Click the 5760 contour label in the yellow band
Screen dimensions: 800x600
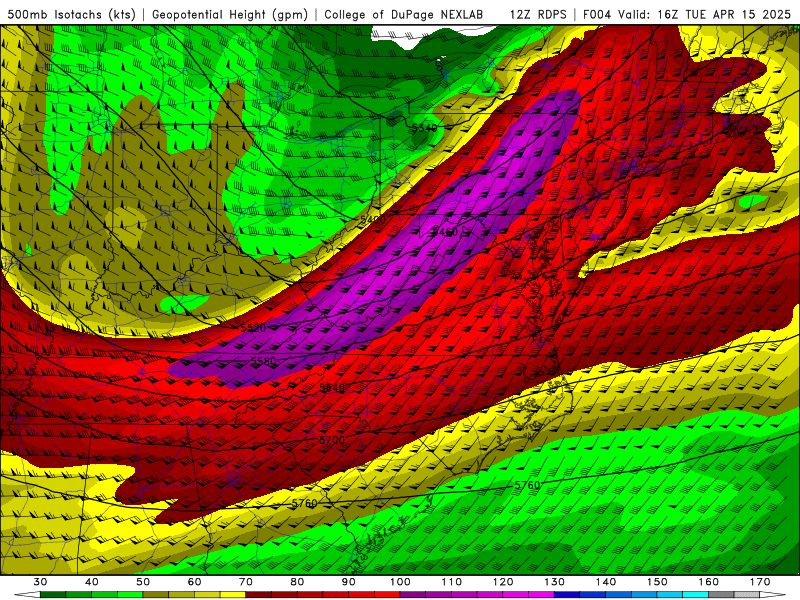[305, 504]
